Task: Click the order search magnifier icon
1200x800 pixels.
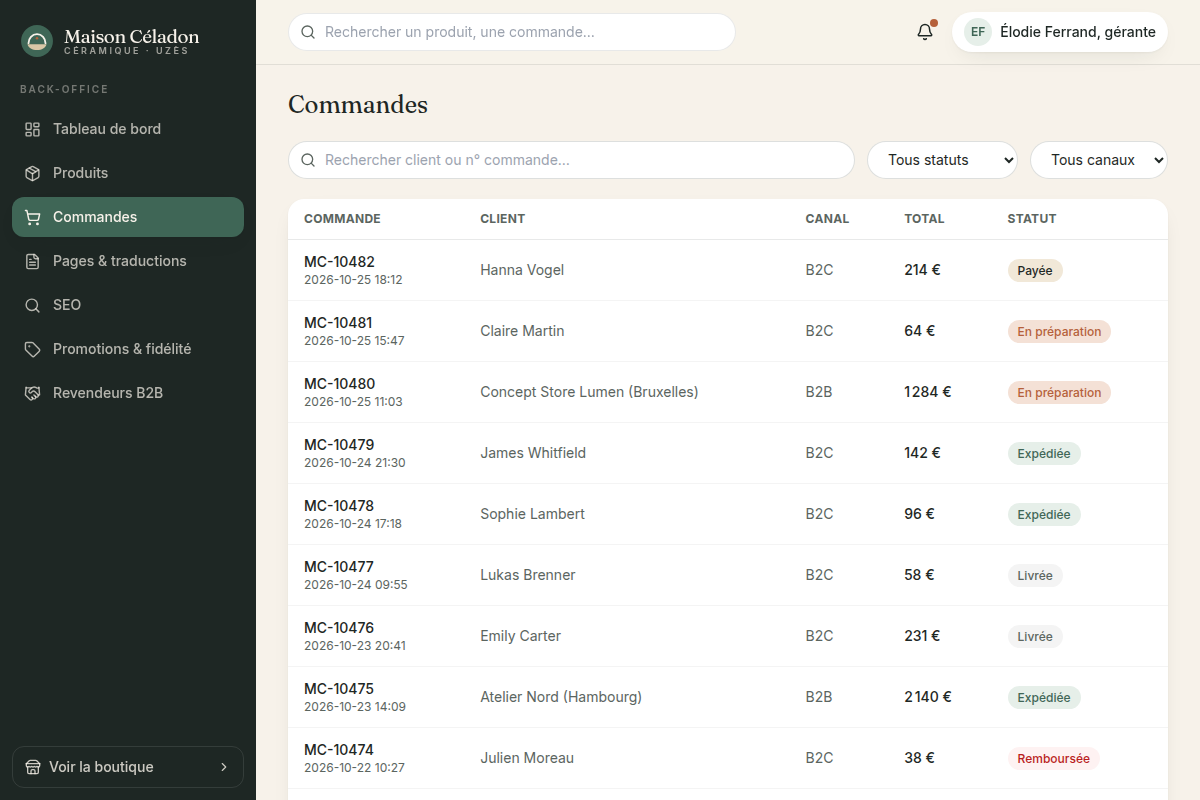Action: tap(308, 160)
